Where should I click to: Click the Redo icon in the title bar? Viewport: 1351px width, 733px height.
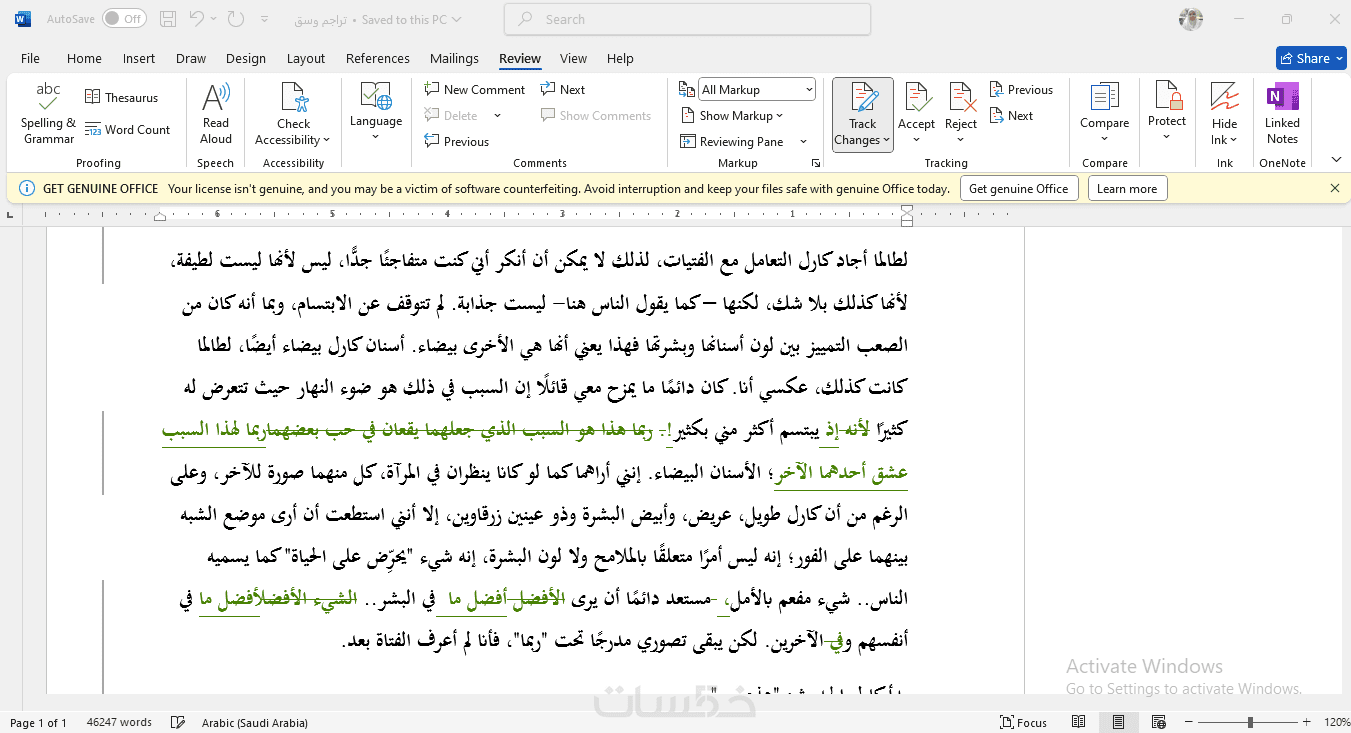click(236, 19)
